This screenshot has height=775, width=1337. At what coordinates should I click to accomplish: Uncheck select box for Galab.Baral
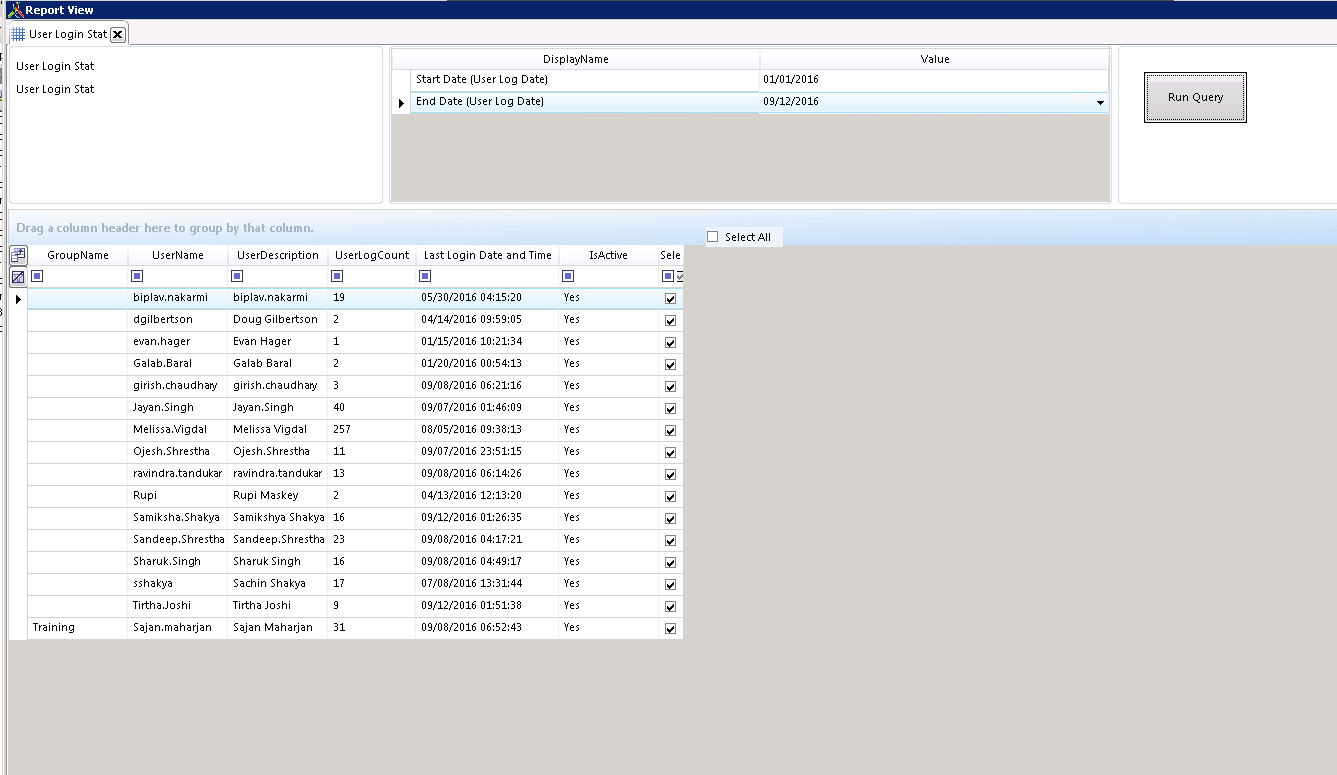pyautogui.click(x=670, y=365)
